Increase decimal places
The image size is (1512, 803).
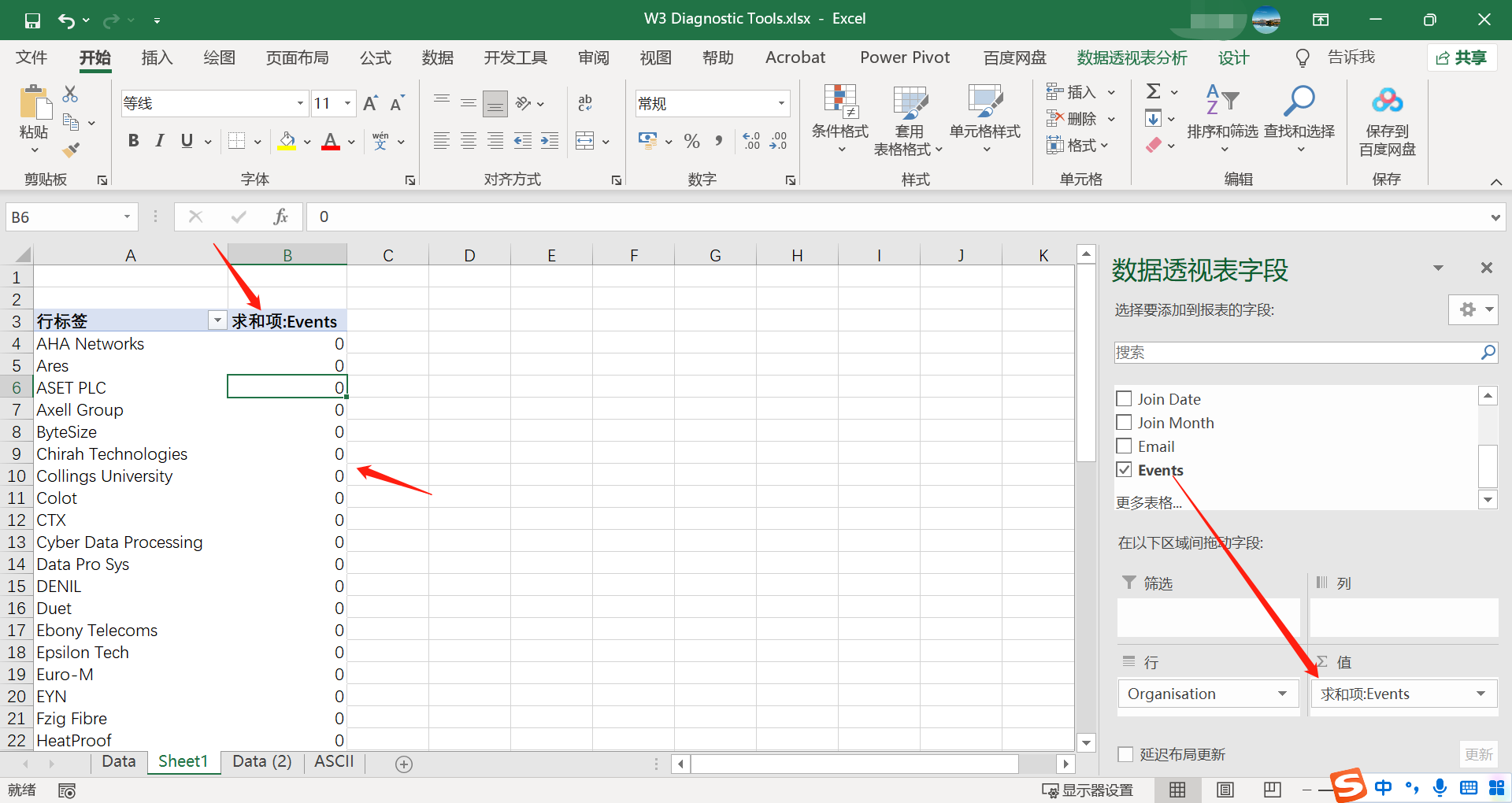coord(752,142)
